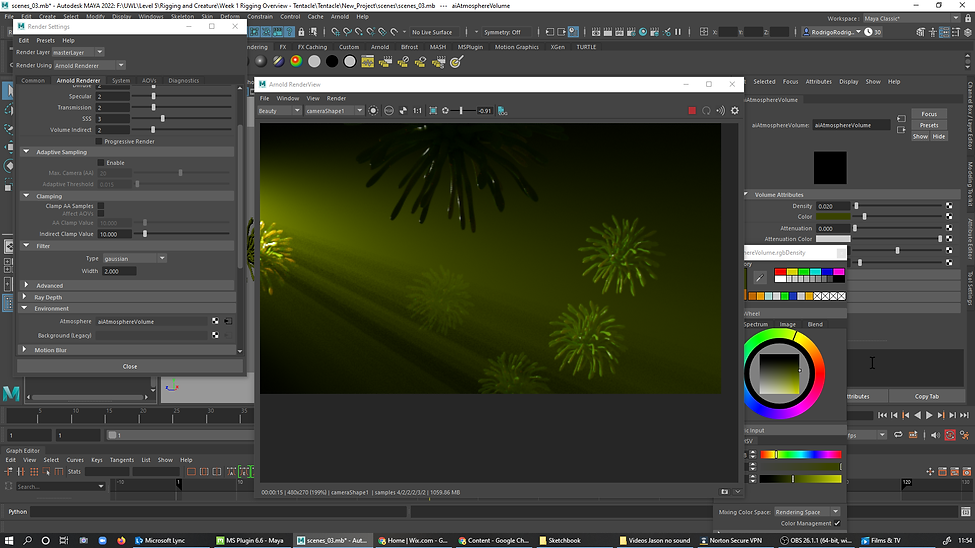The width and height of the screenshot is (975, 548).
Task: Click the Copy Tab button
Action: coord(926,396)
